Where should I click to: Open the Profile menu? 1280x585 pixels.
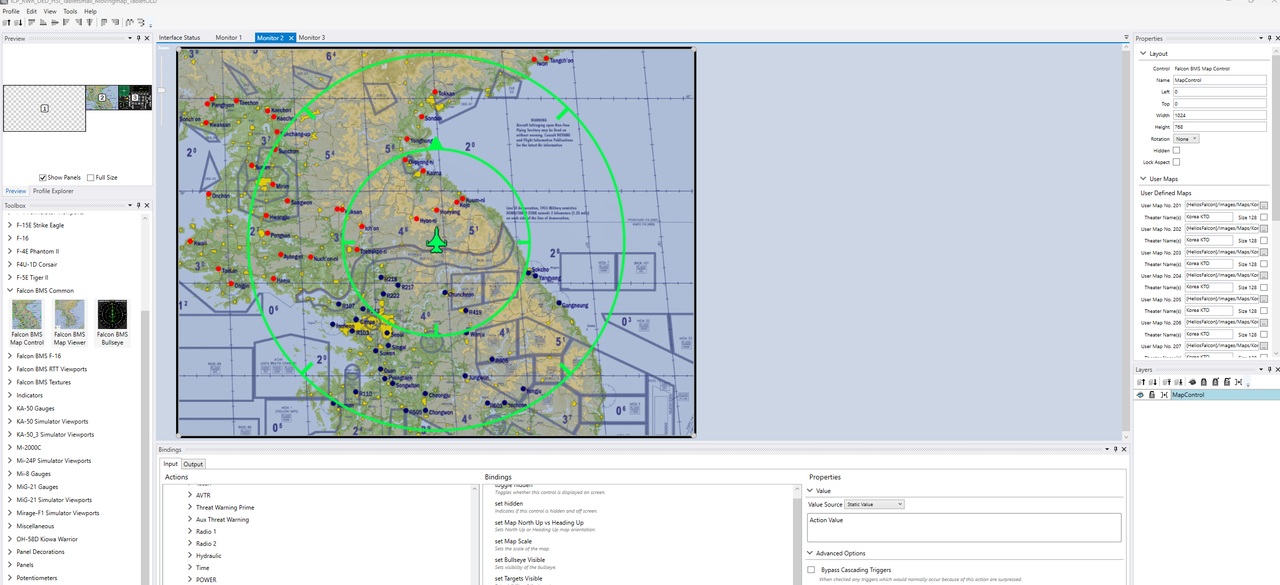[x=10, y=11]
